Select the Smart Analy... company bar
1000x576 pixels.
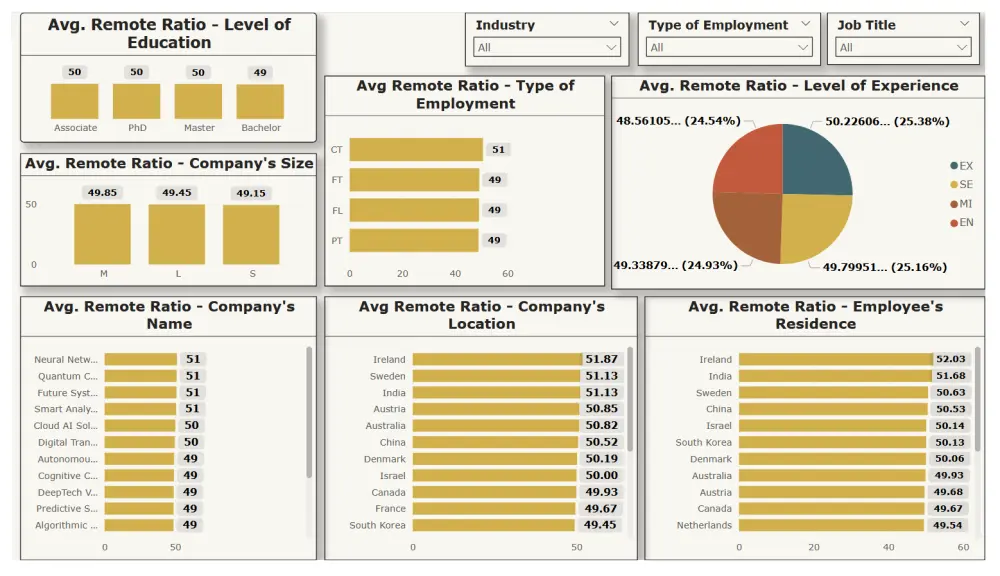coord(140,409)
